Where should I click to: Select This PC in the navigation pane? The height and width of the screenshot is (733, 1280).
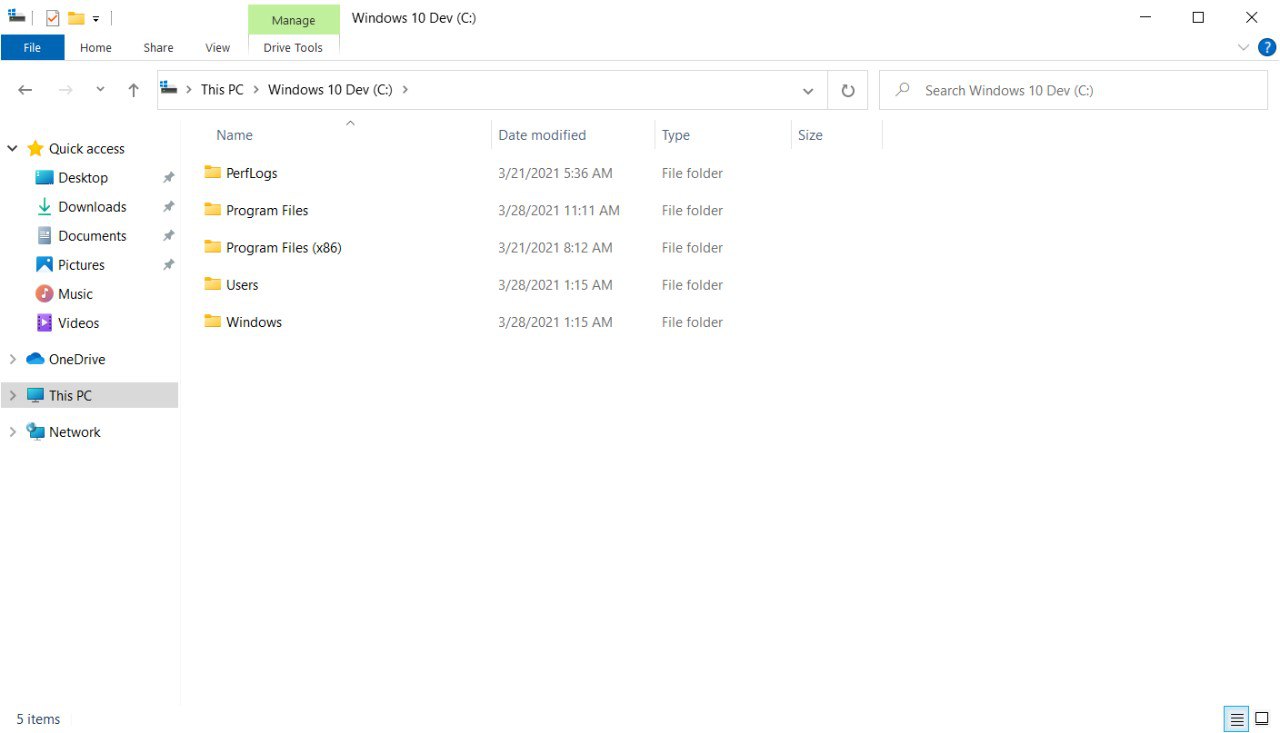click(x=70, y=396)
